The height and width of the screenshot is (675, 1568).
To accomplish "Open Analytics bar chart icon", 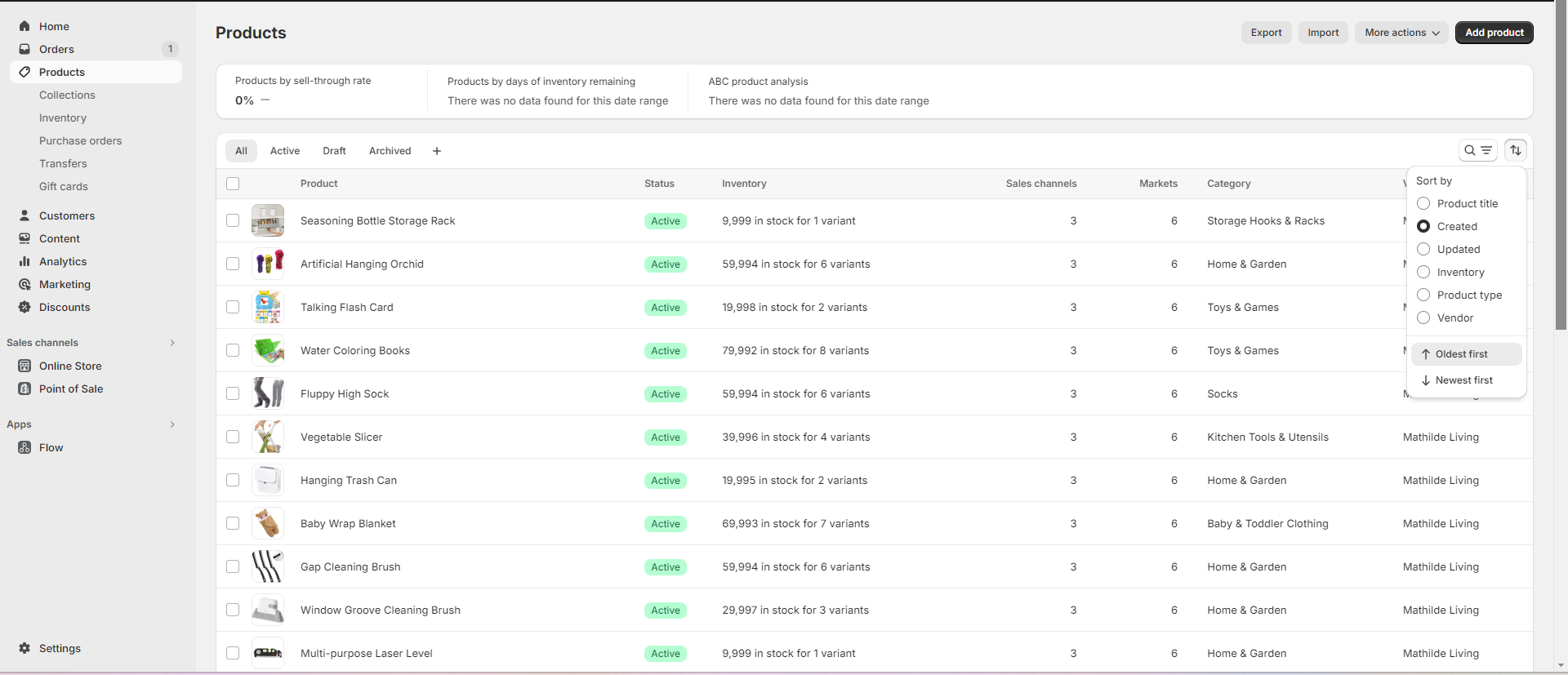I will point(24,261).
